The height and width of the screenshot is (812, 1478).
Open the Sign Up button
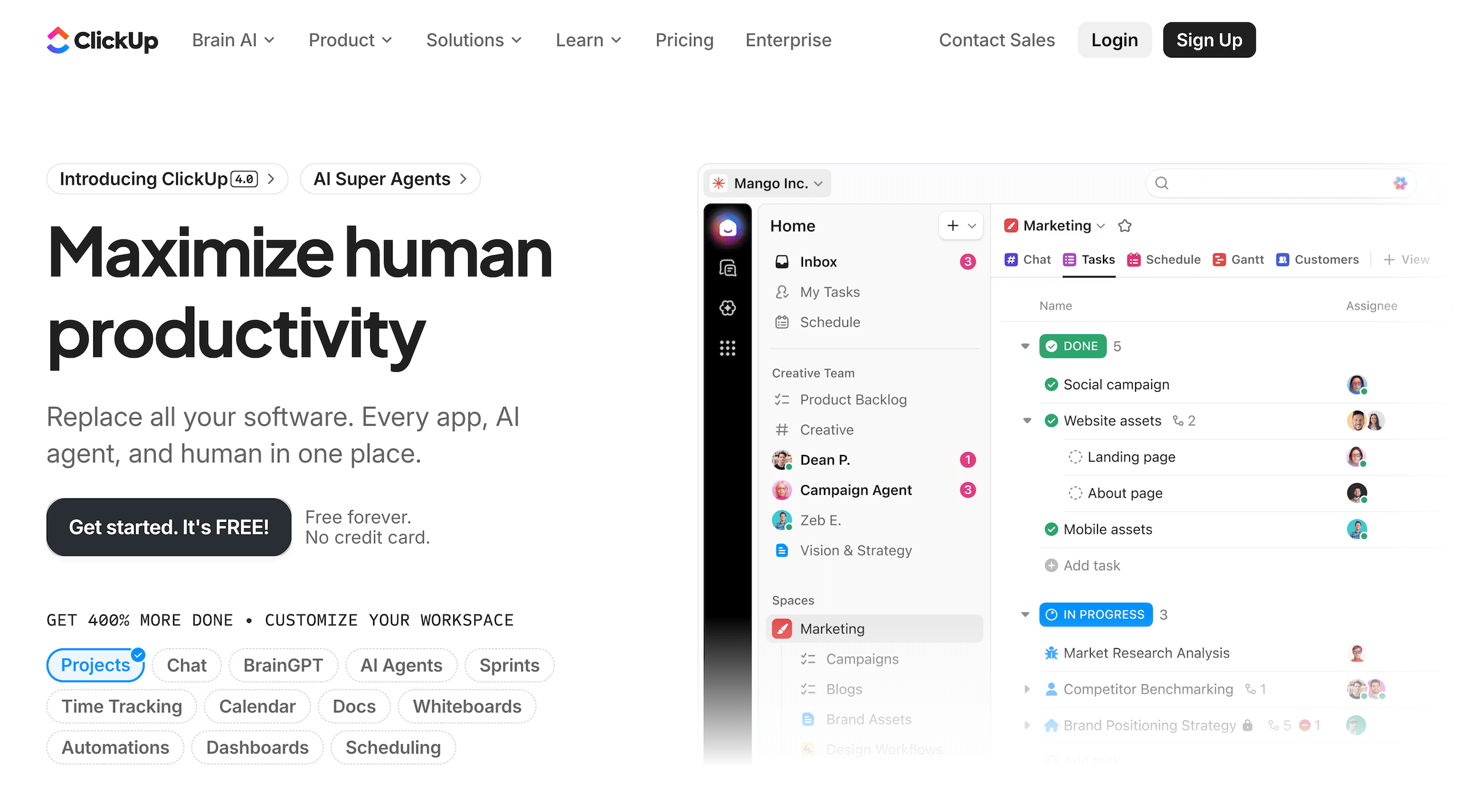1208,39
